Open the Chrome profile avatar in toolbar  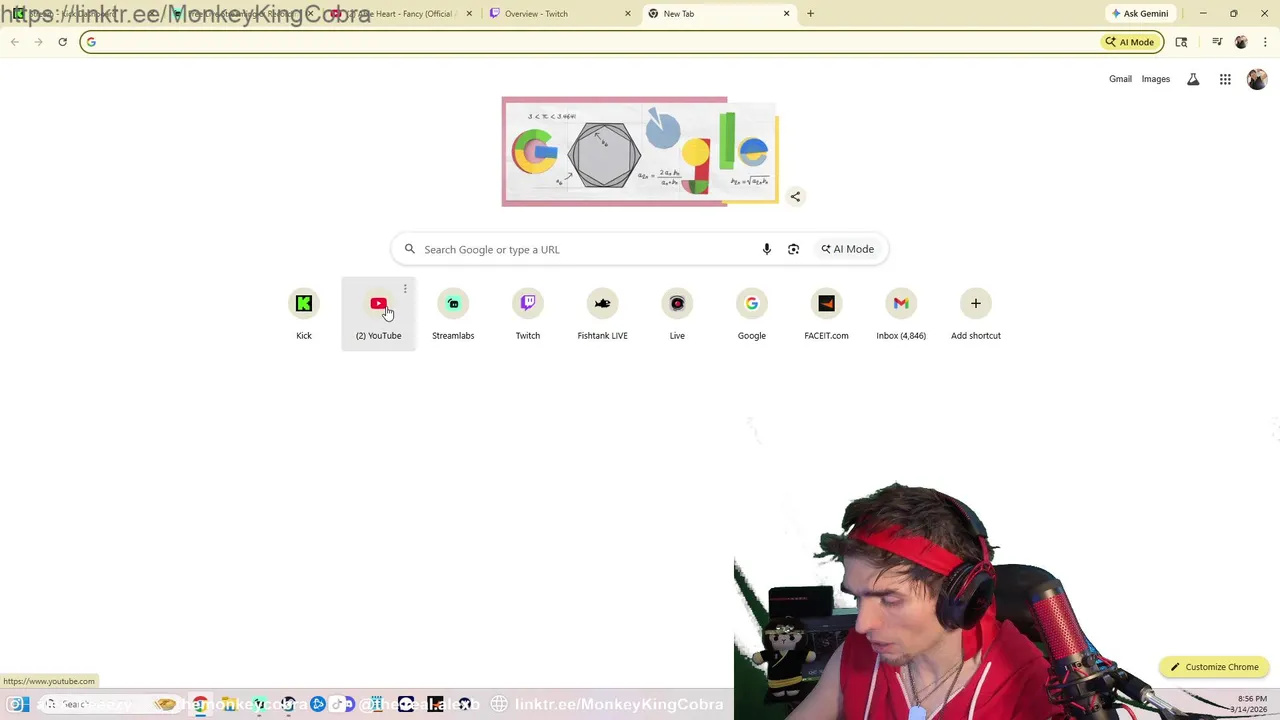point(1241,42)
